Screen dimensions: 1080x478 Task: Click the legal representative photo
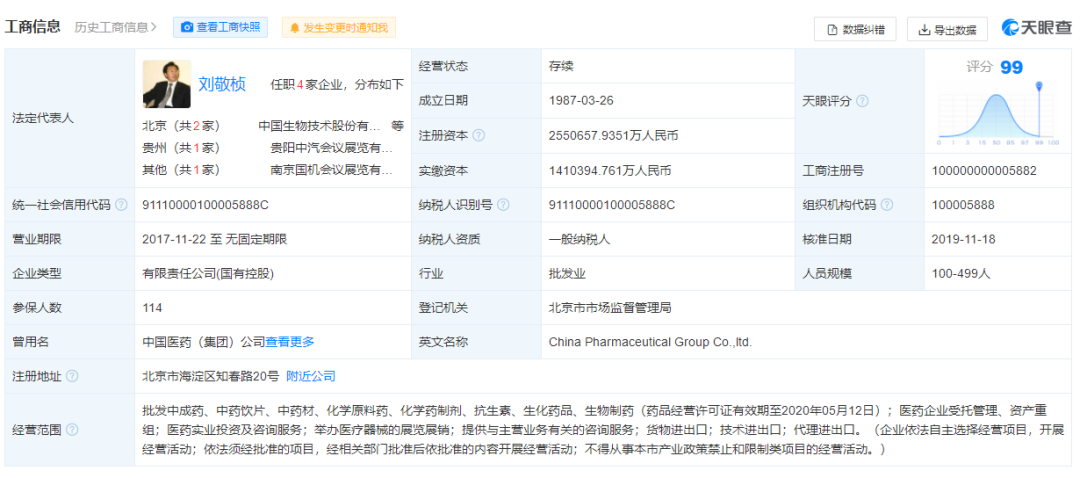pyautogui.click(x=167, y=84)
